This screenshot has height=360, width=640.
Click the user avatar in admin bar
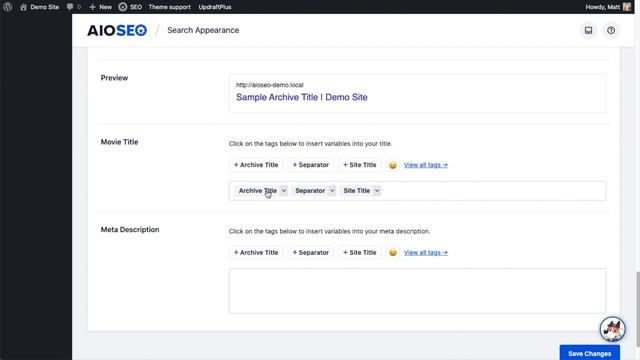(x=627, y=7)
